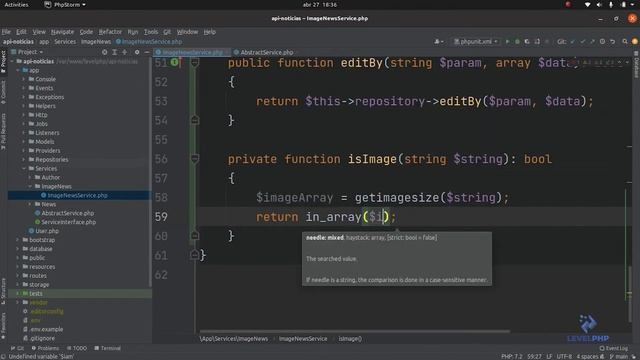640x360 pixels.
Task: Locate opened file in Project tree (target icon)
Action: coord(104,52)
